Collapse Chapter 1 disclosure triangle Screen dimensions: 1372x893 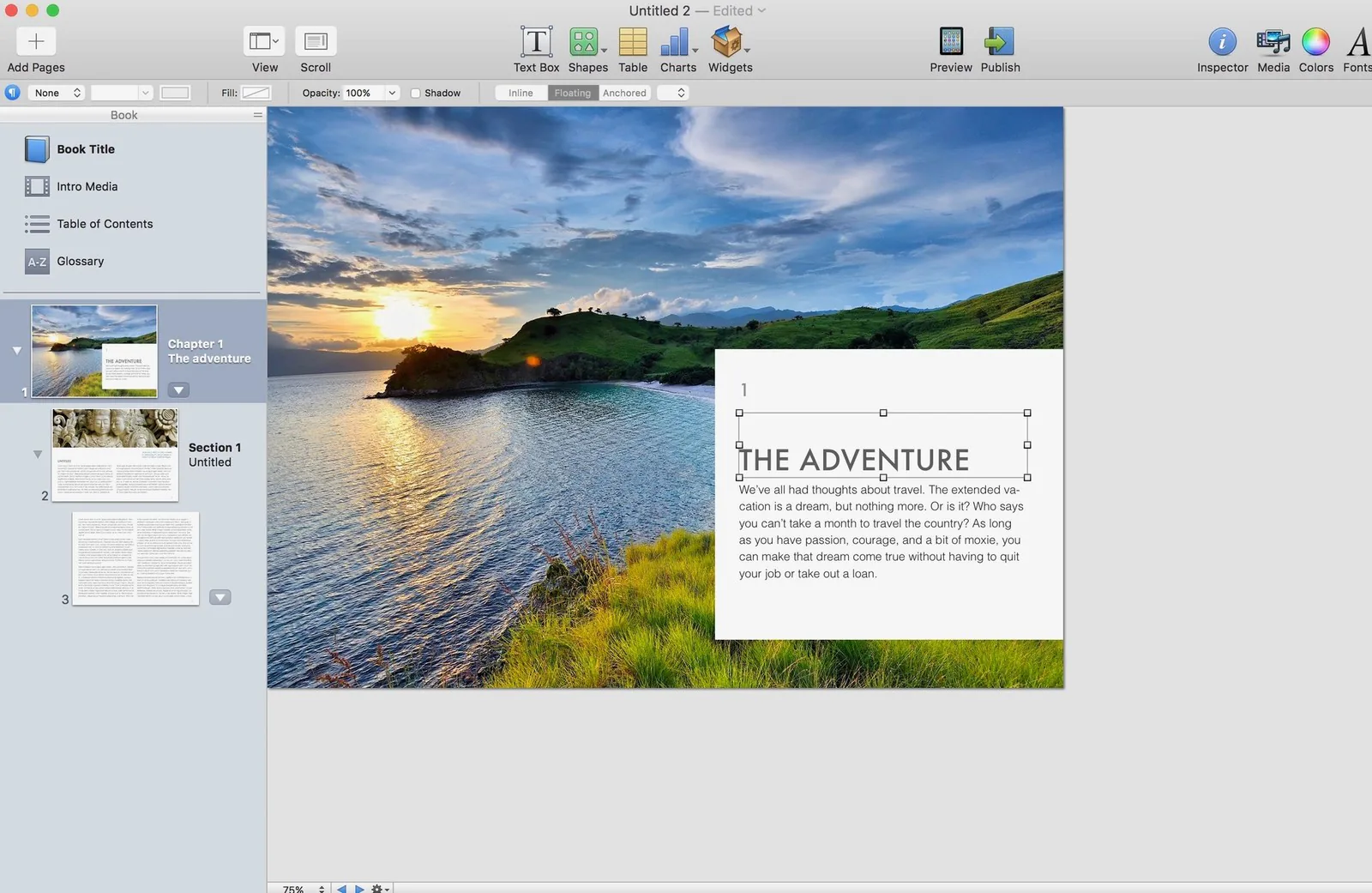click(16, 350)
